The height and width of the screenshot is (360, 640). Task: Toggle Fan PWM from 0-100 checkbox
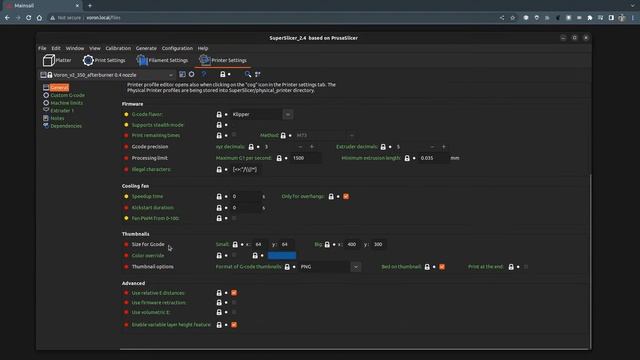pos(234,218)
